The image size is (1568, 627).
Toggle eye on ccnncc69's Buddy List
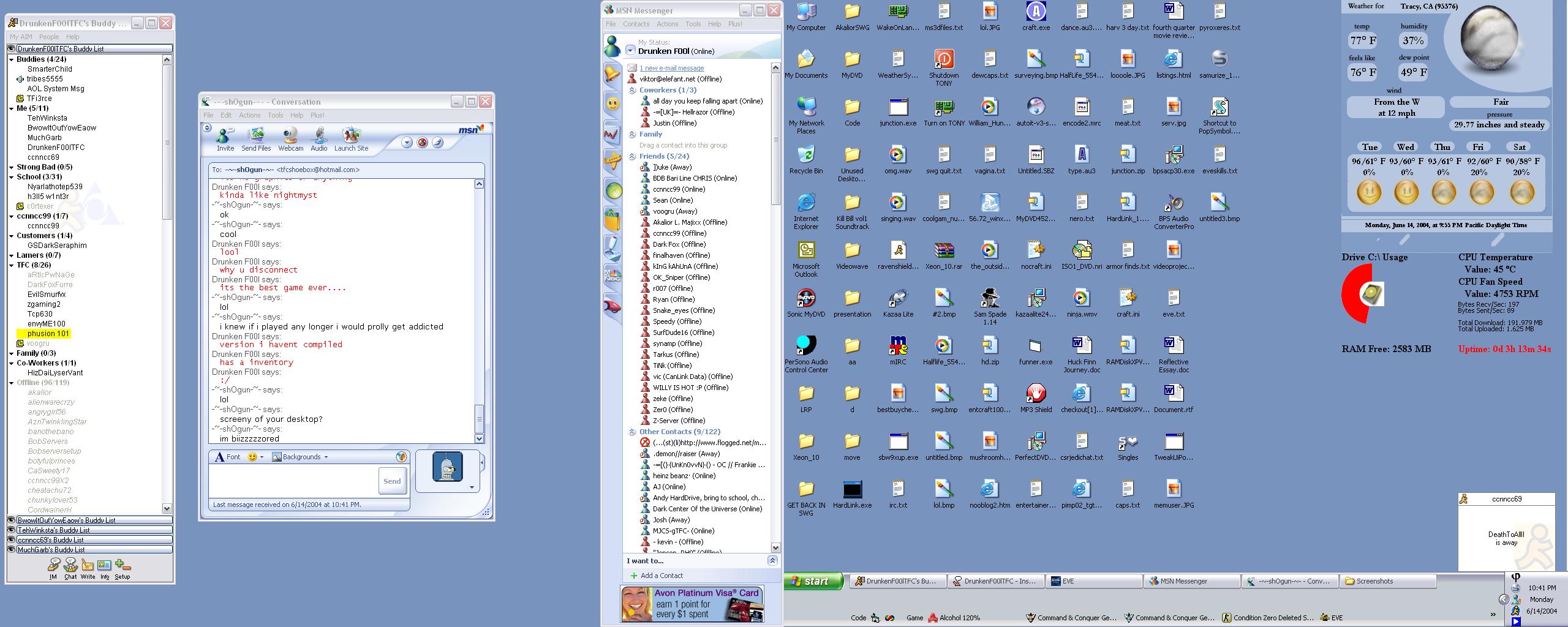click(x=12, y=539)
